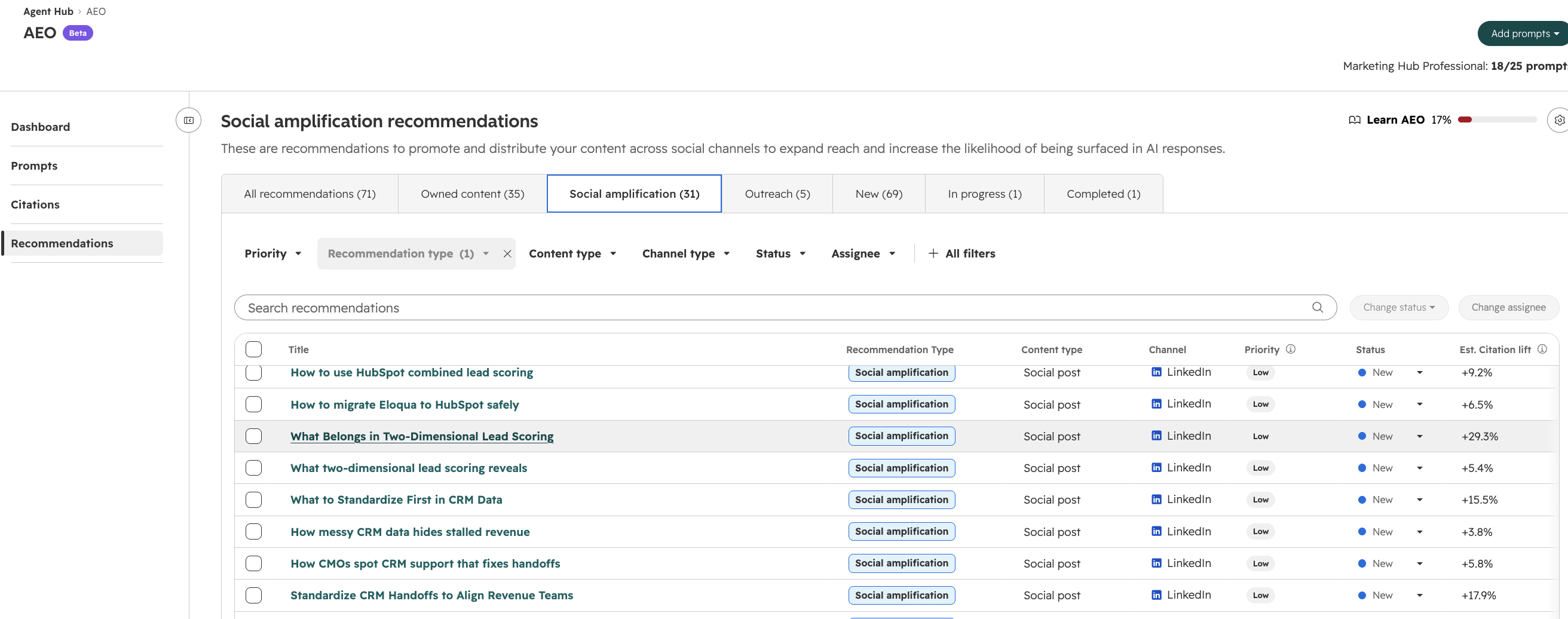The height and width of the screenshot is (619, 1568).
Task: Click the Learn AEO book icon
Action: coord(1354,120)
